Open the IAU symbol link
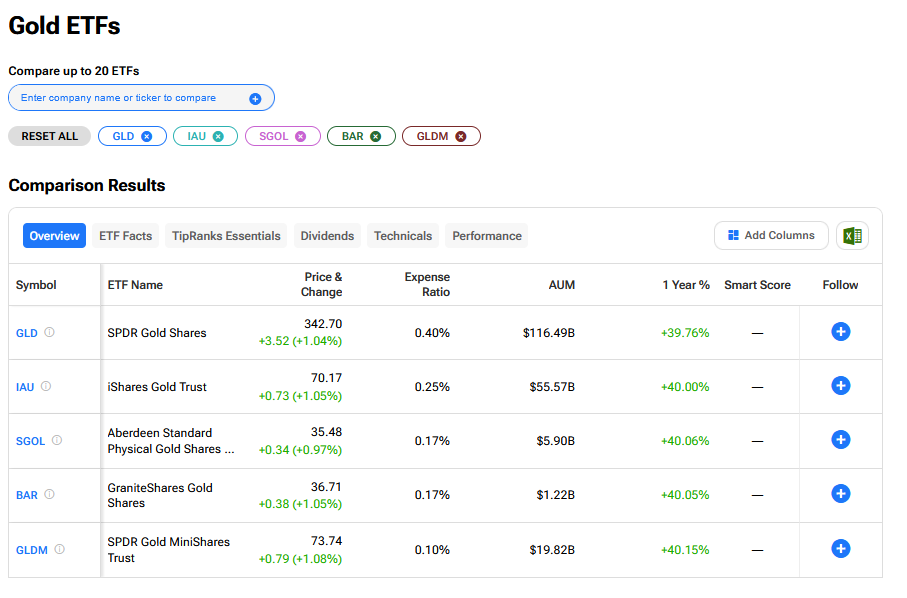 coord(25,387)
